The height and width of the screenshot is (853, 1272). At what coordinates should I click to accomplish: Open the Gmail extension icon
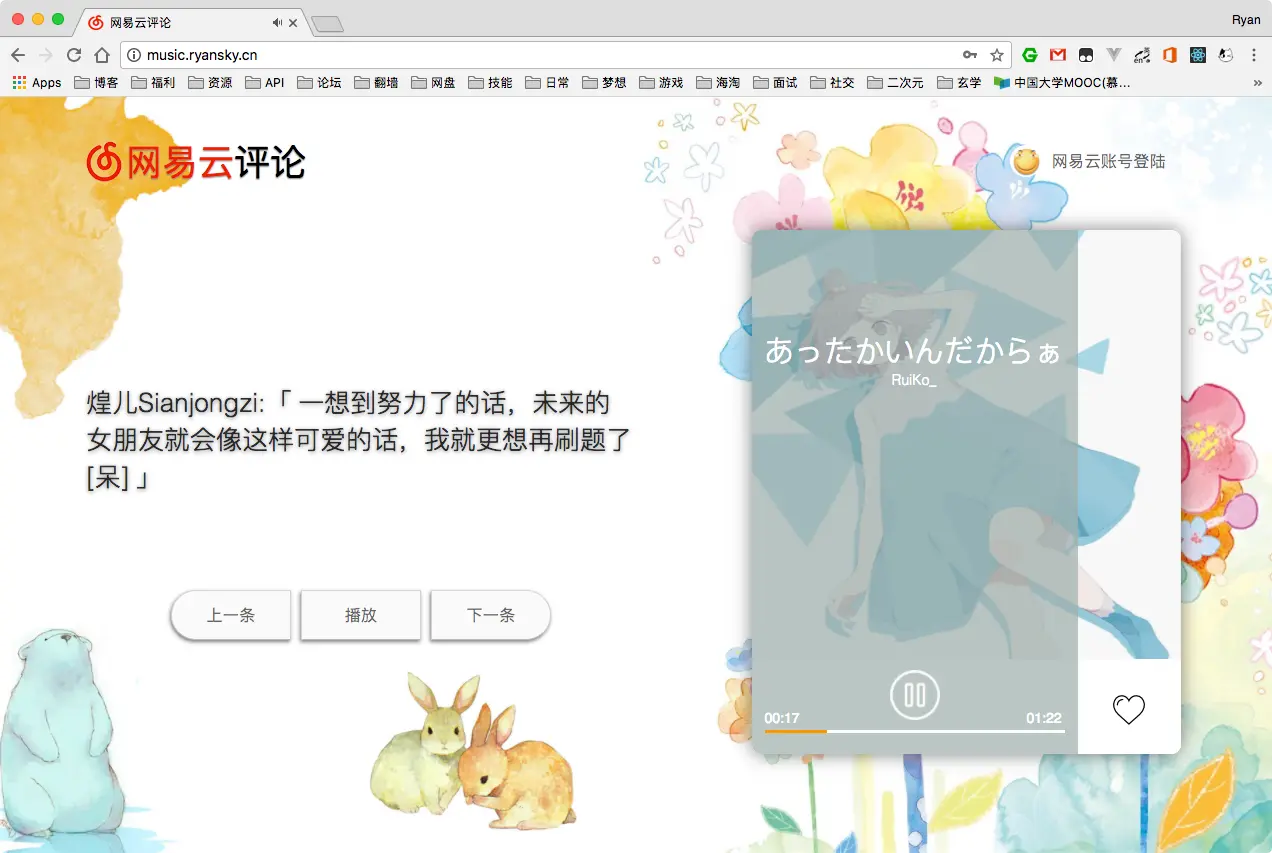tap(1058, 55)
